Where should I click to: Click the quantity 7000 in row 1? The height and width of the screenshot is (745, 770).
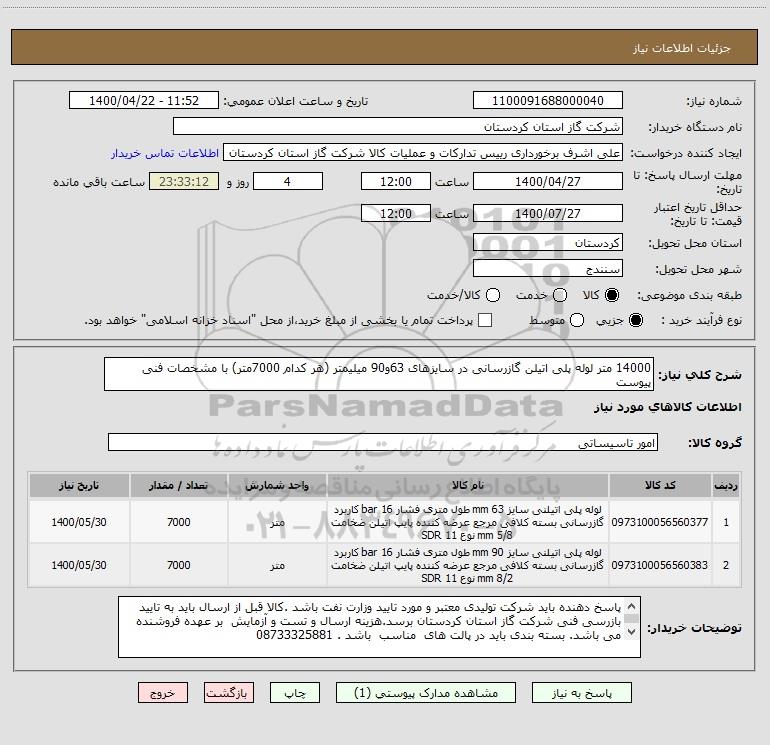click(x=179, y=522)
